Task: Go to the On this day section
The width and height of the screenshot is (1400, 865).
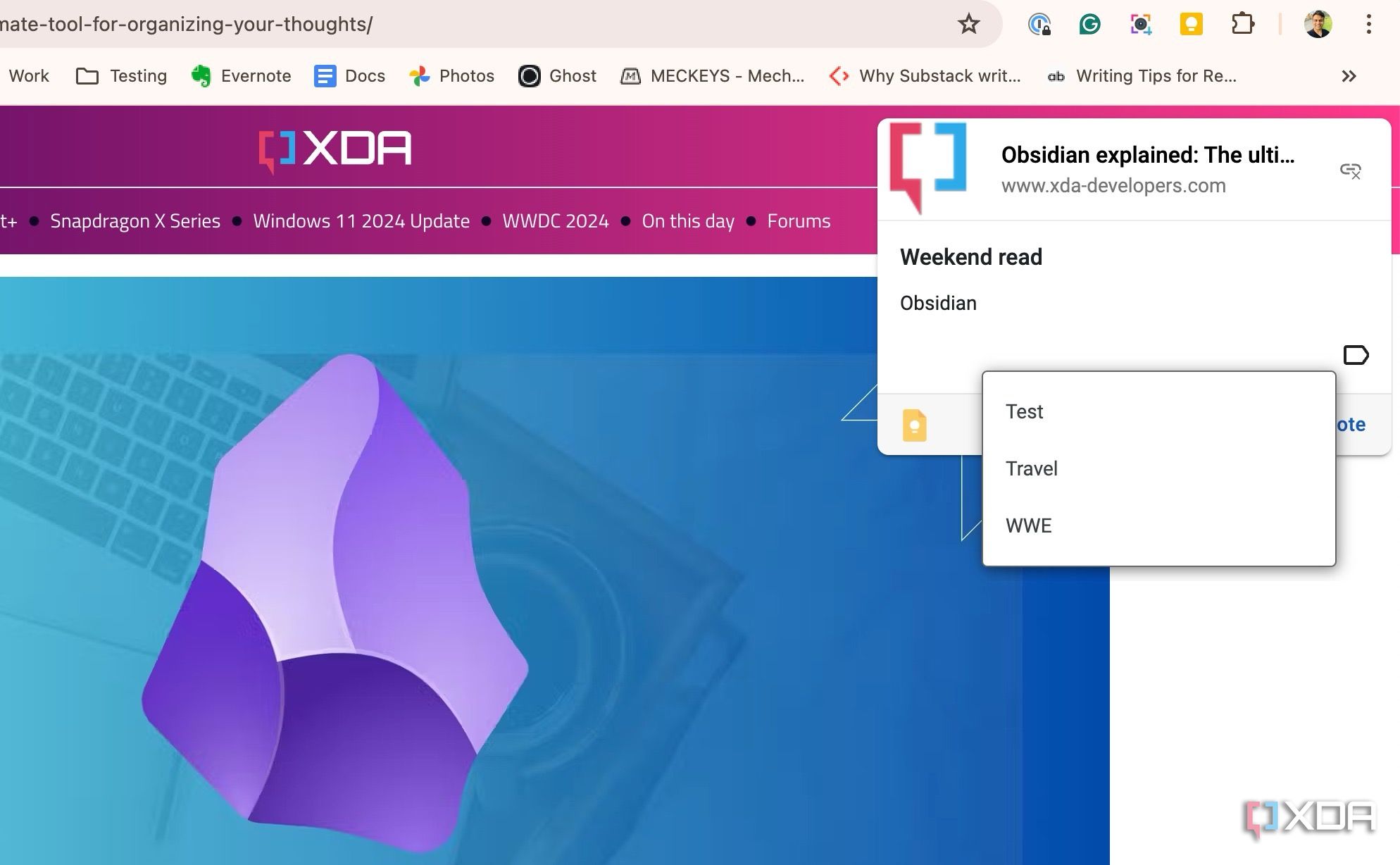Action: click(688, 221)
